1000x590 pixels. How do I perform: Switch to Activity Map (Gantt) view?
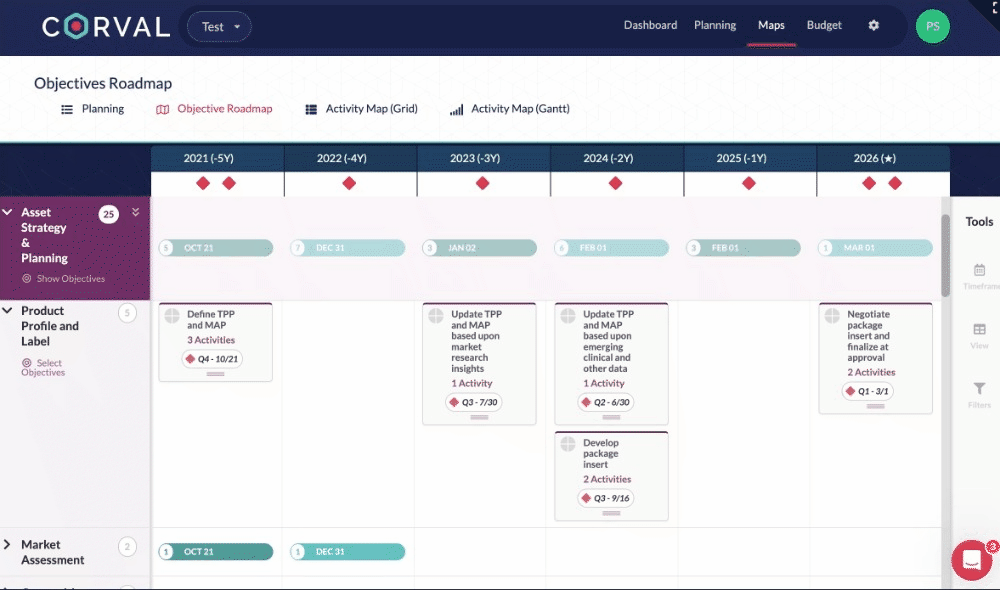point(510,109)
